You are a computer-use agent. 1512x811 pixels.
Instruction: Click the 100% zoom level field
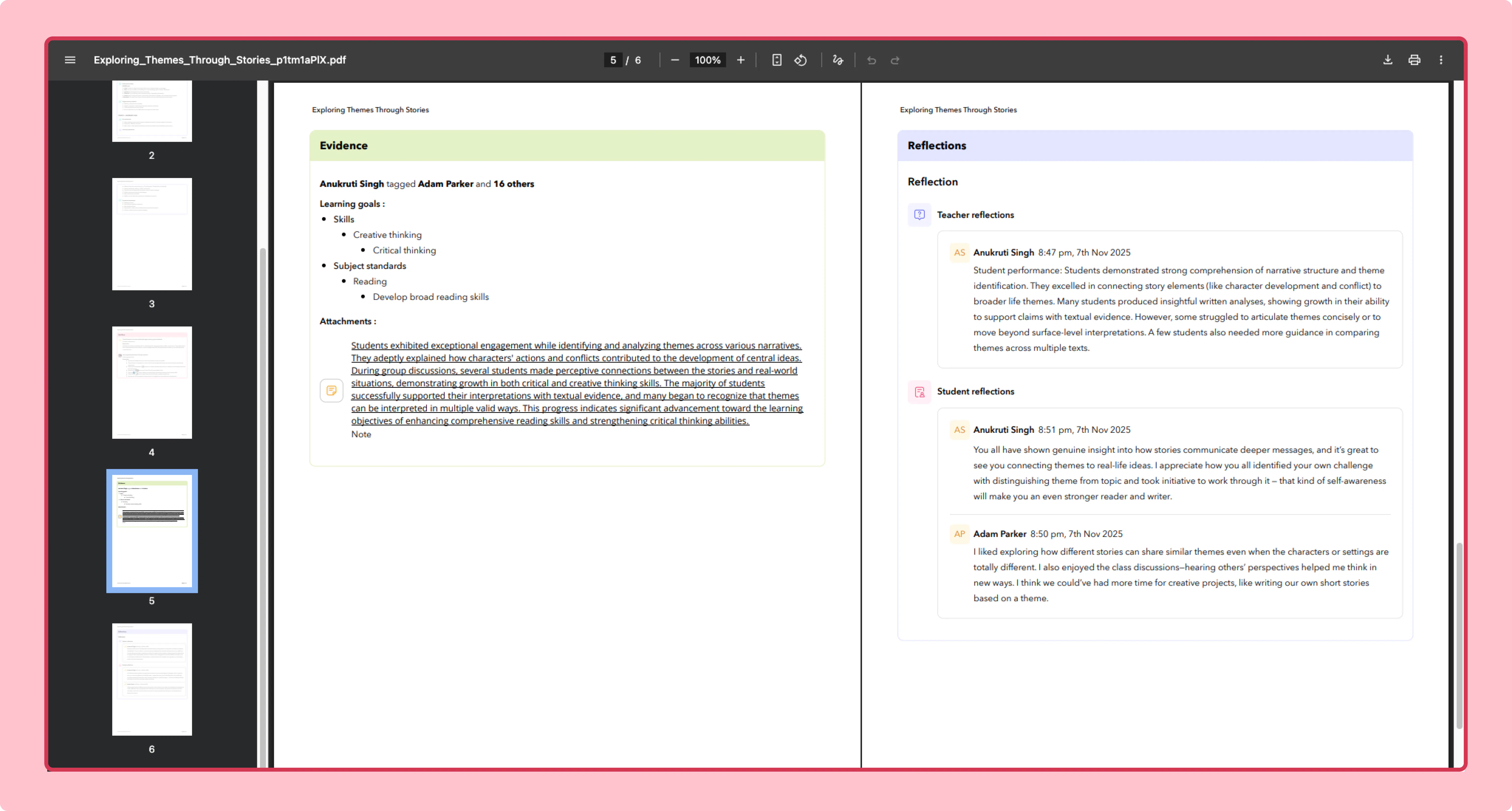707,60
